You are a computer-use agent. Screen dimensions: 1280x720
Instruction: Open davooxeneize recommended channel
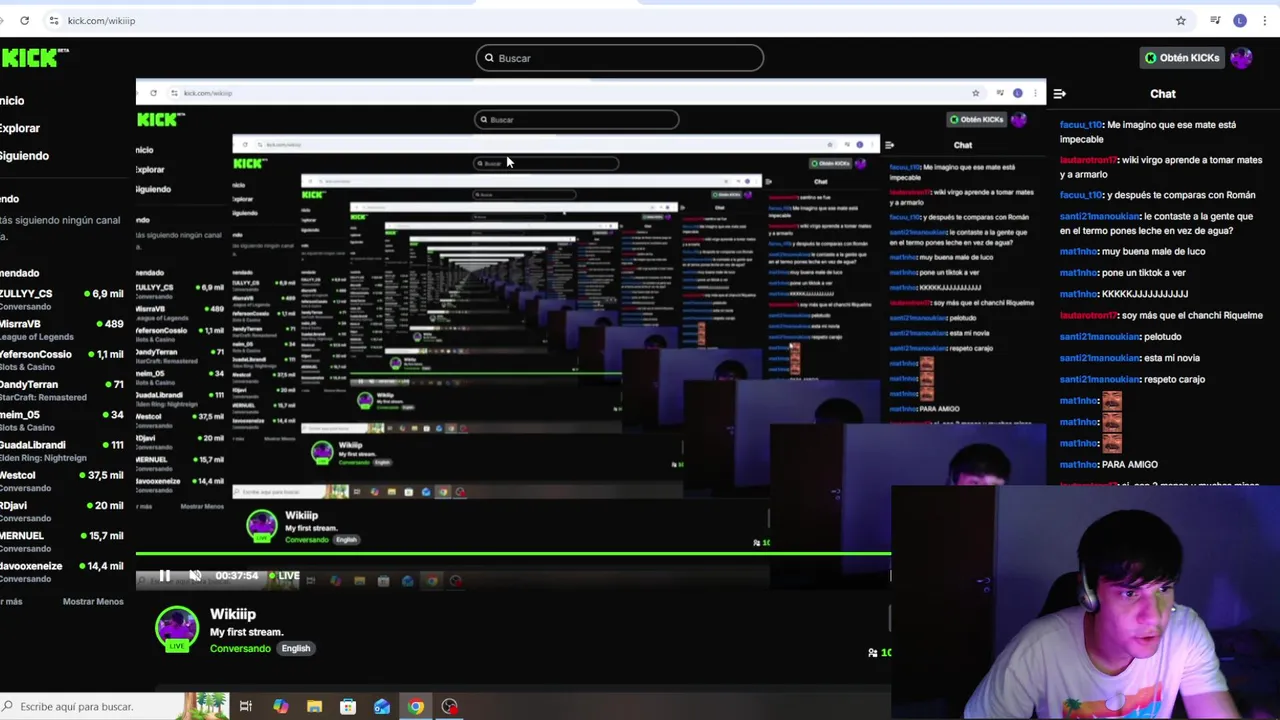point(62,572)
